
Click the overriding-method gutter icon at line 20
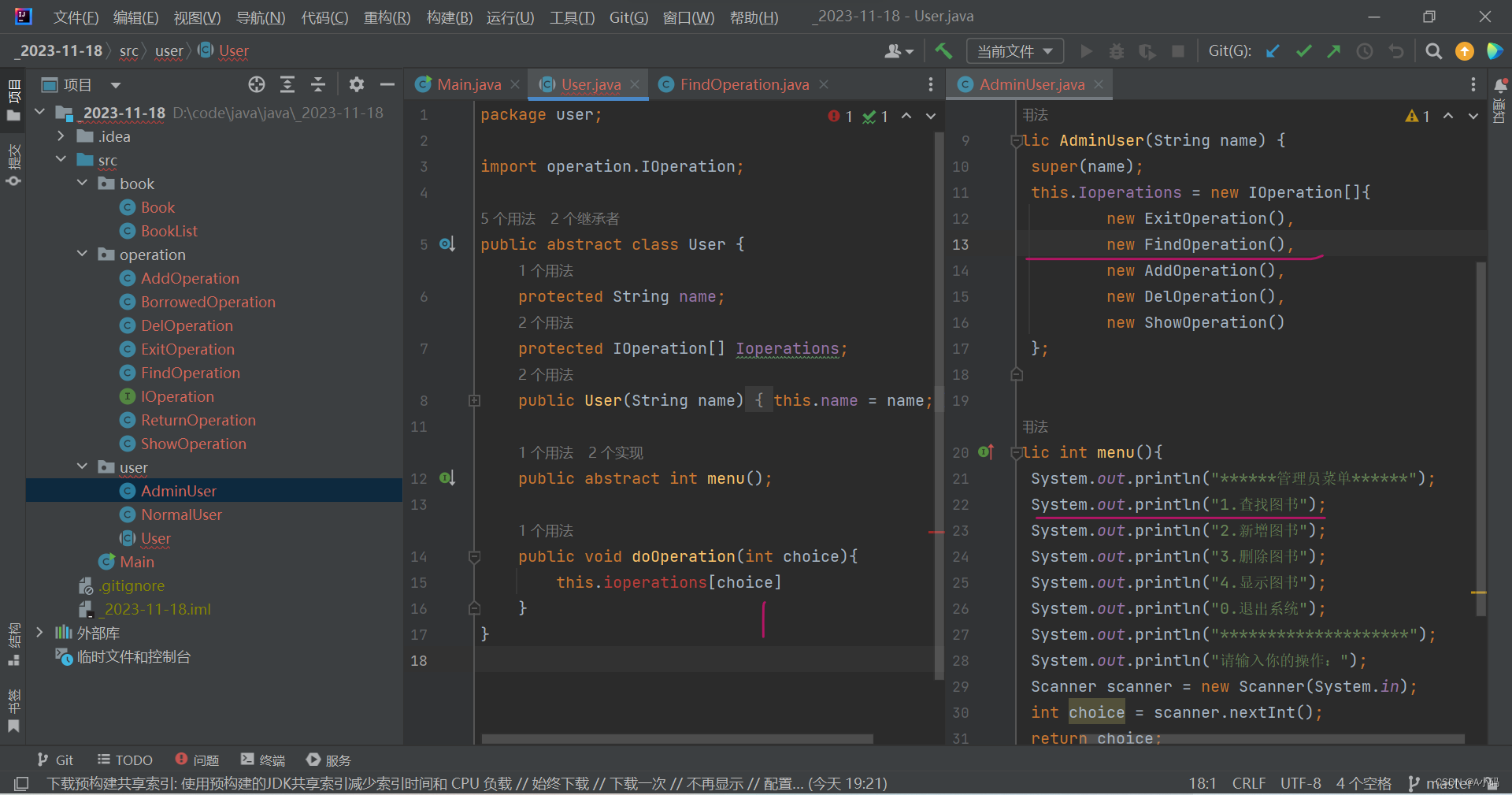pos(986,452)
